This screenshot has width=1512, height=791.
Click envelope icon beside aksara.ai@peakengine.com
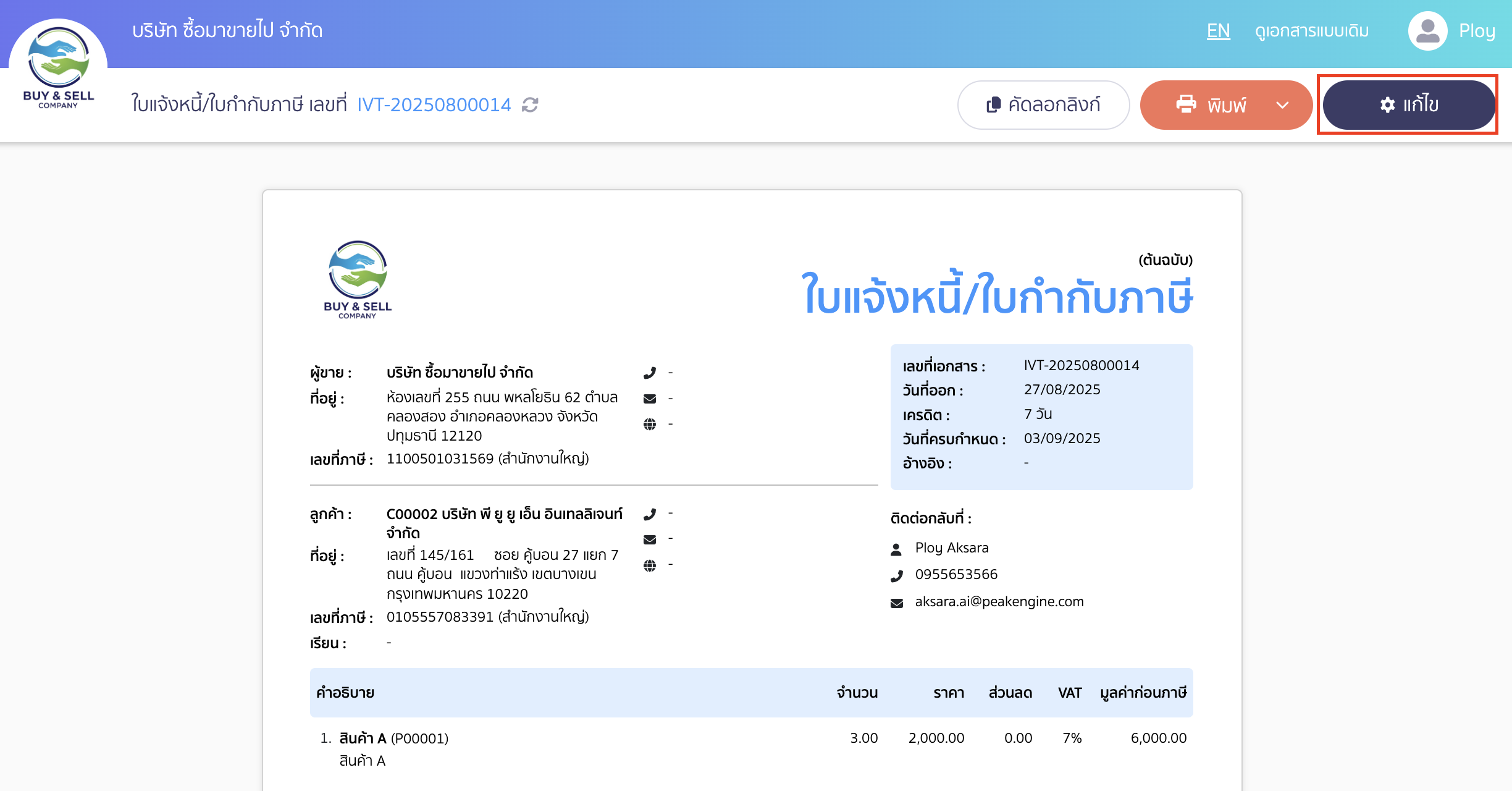[897, 603]
